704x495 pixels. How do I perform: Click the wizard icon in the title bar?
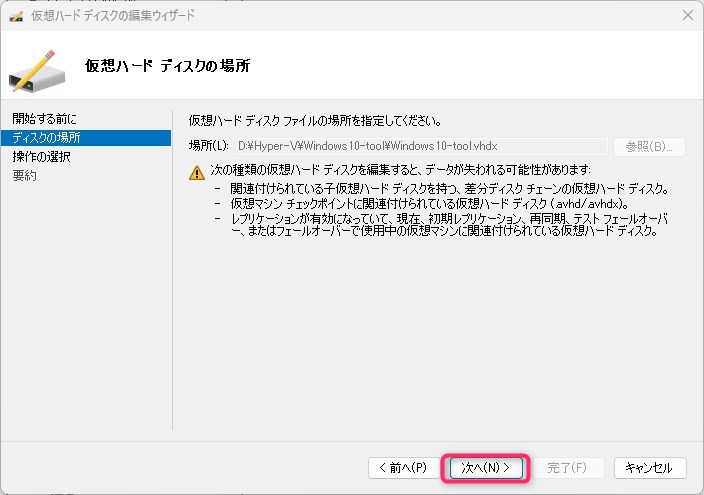pyautogui.click(x=16, y=15)
